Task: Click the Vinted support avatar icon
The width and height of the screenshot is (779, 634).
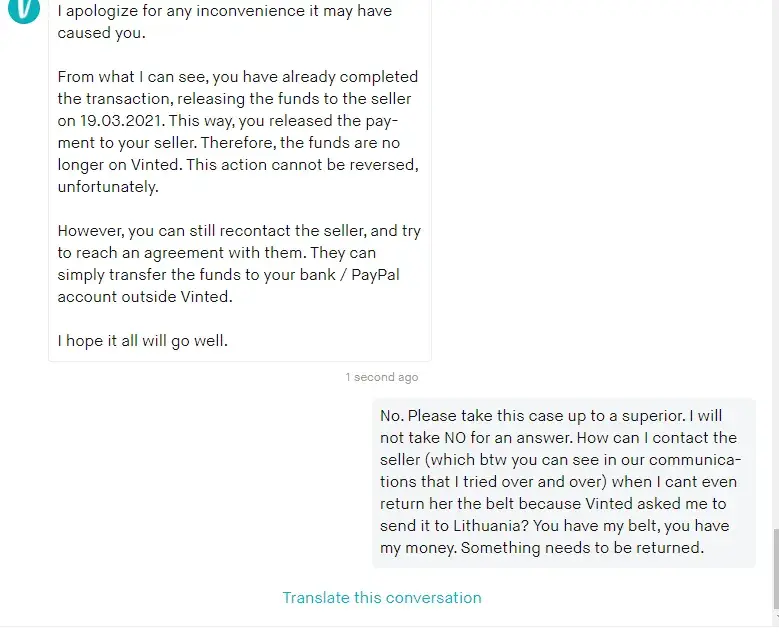Action: (23, 10)
